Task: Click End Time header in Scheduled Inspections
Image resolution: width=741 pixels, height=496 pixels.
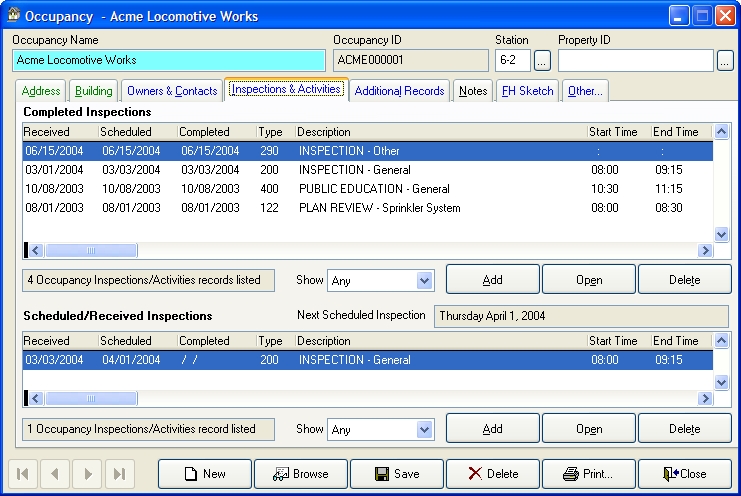Action: pos(681,341)
